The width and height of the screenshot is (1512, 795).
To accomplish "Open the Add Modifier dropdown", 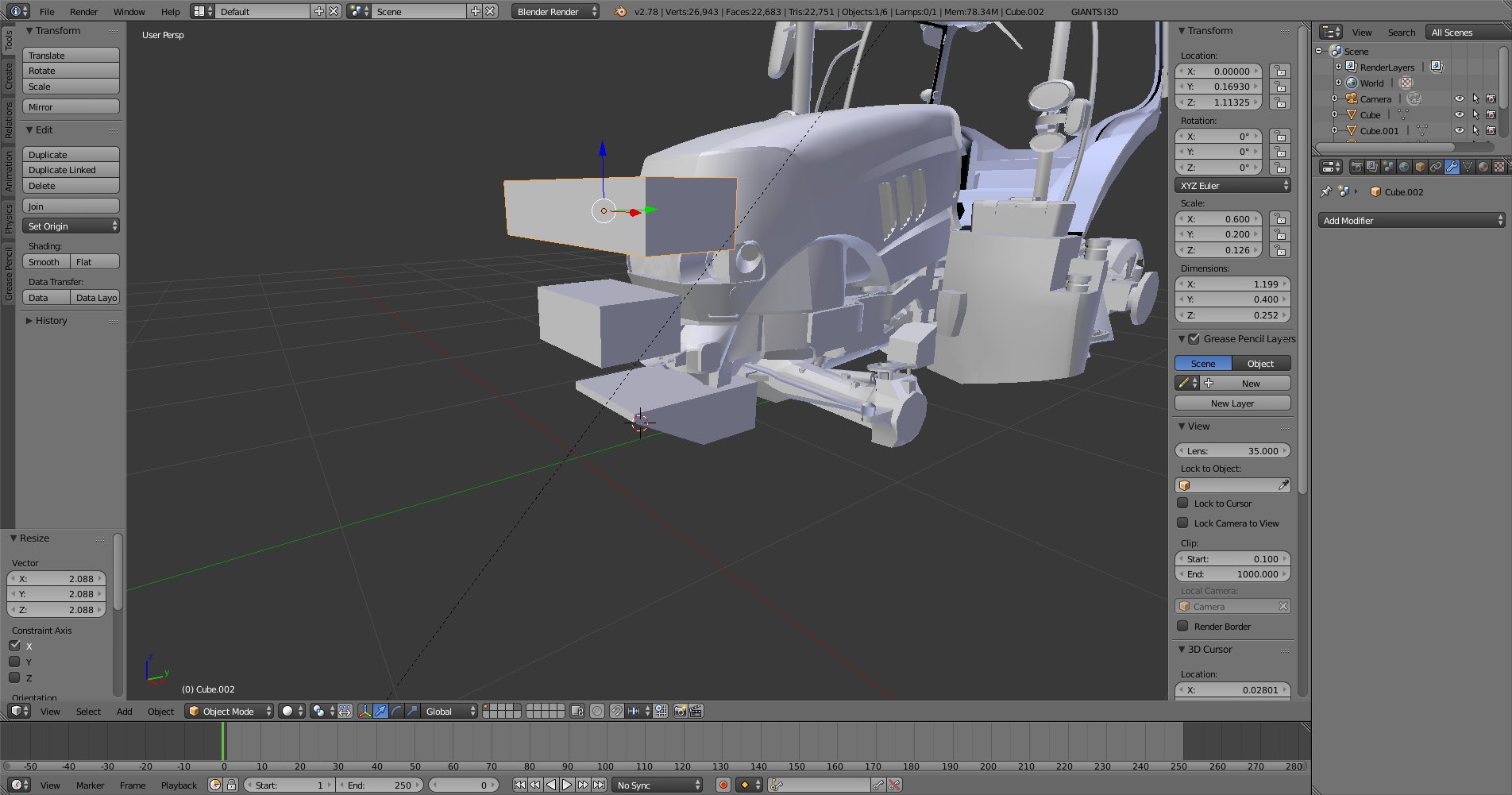I will 1411,221.
